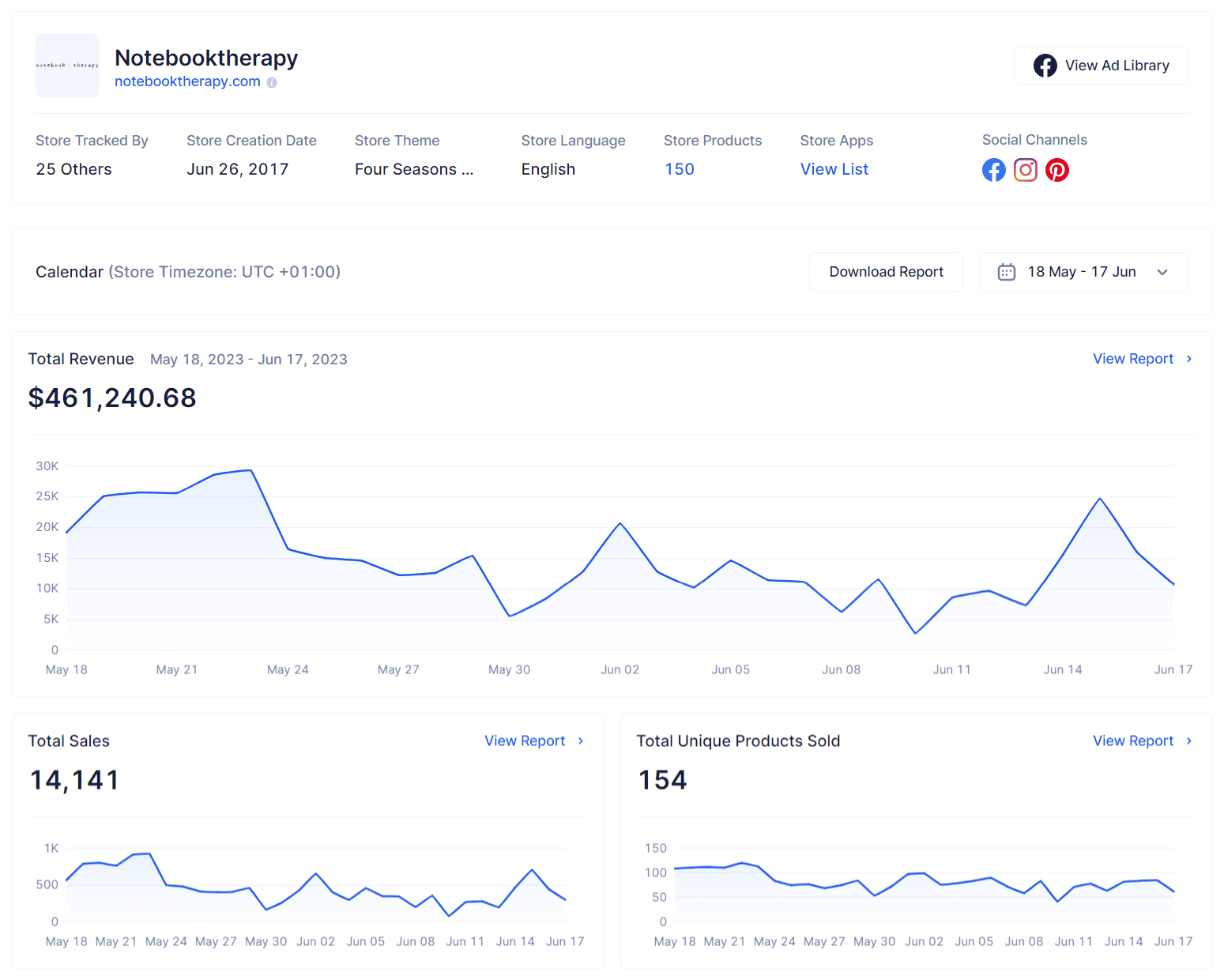View Report for Total Revenue
Screen dimensions: 1224x980
click(1133, 359)
